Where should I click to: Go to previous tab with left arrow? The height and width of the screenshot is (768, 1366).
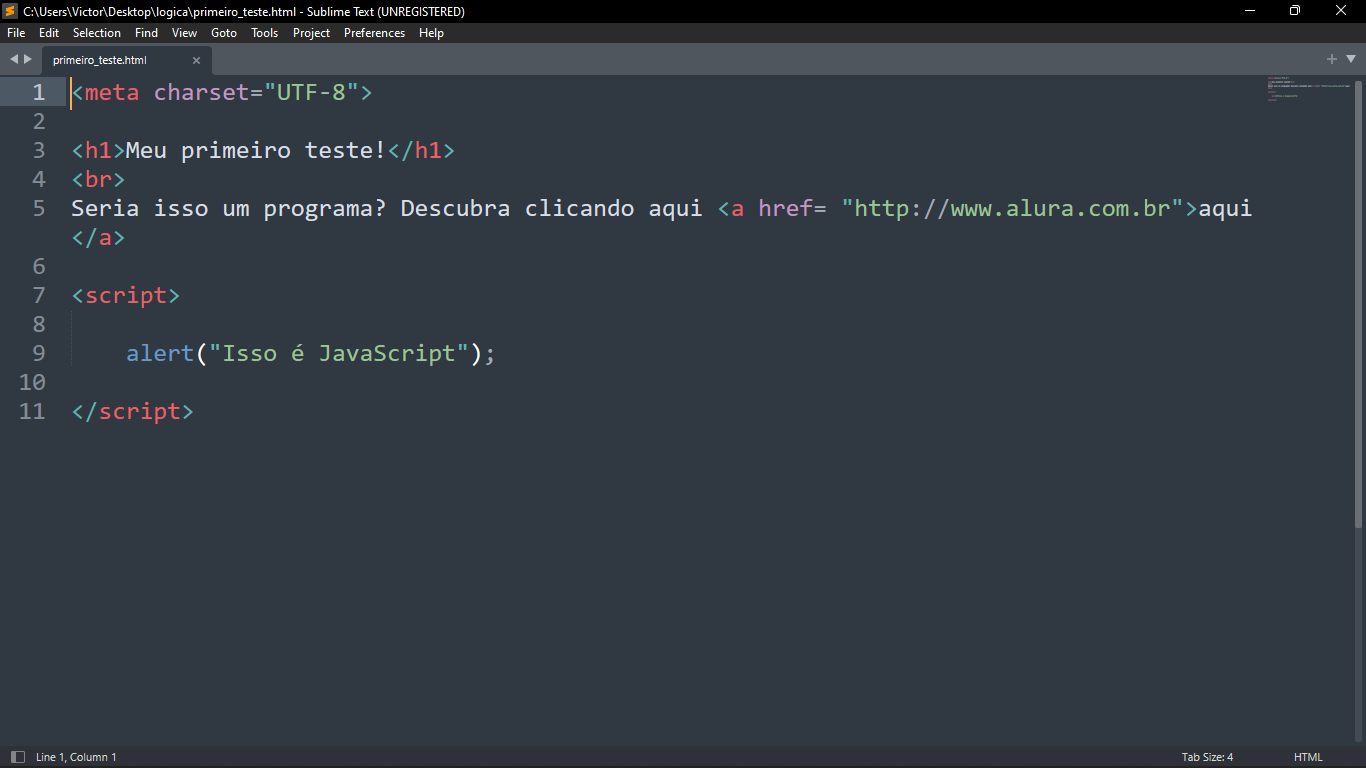[x=14, y=59]
